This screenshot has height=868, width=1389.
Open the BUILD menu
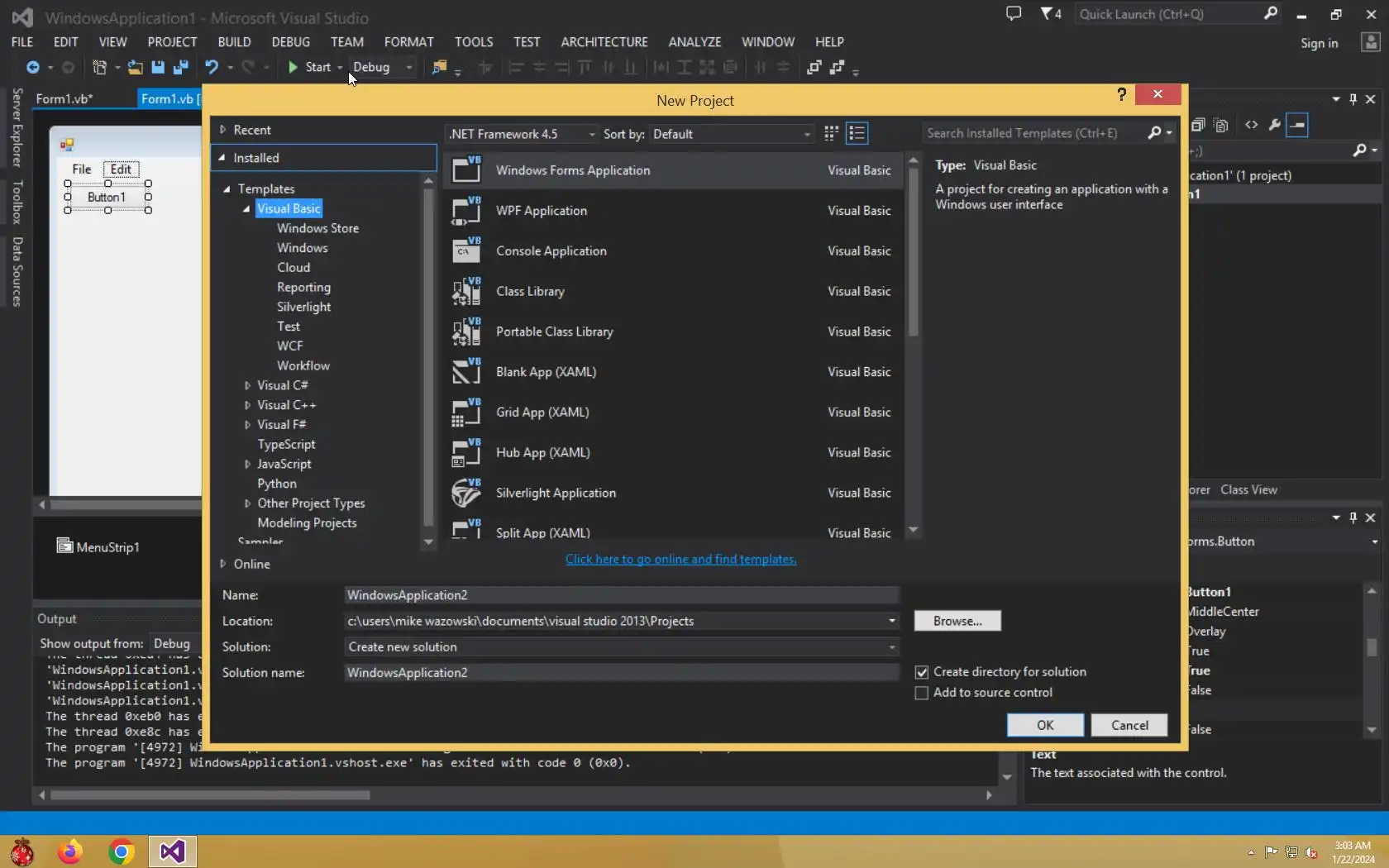click(x=234, y=41)
